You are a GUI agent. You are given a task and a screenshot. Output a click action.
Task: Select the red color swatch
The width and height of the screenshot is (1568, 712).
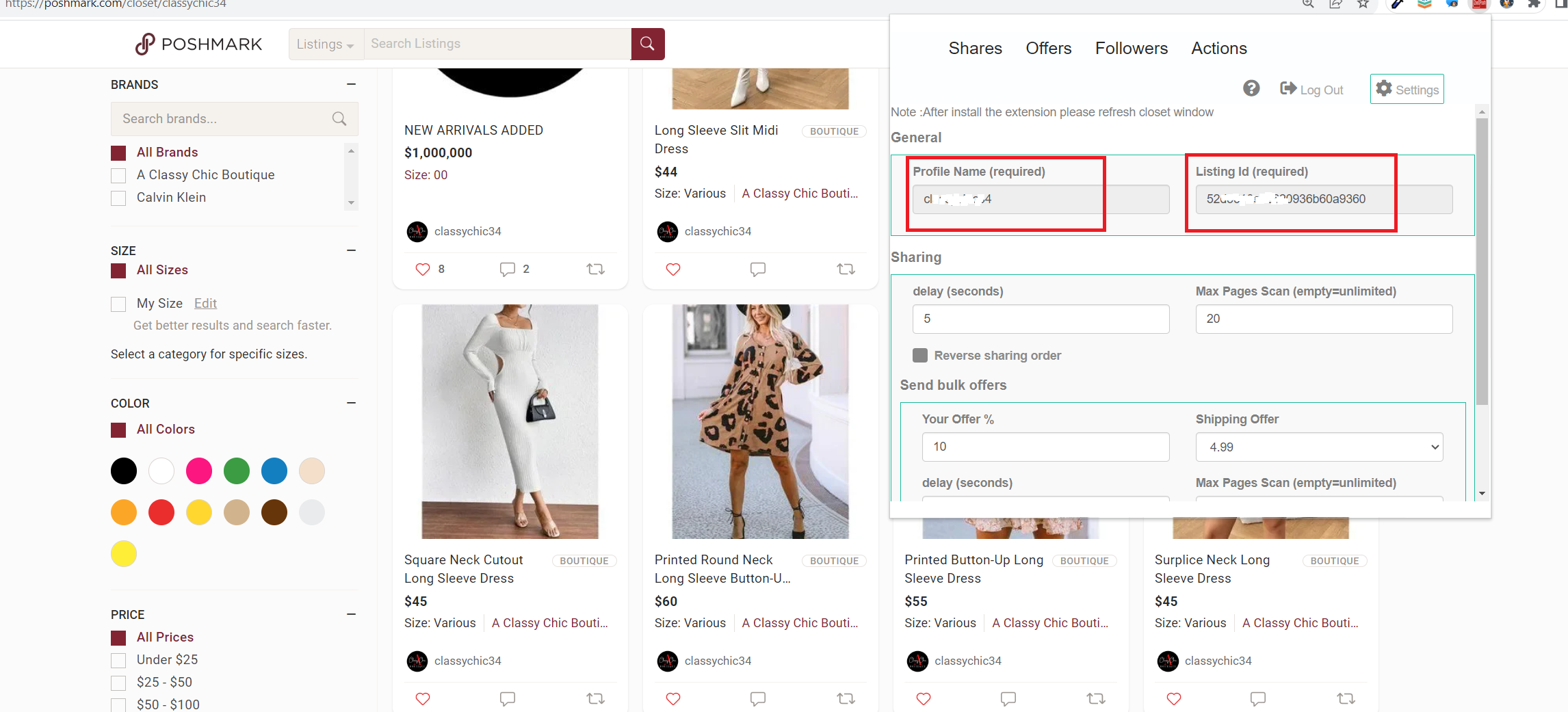click(161, 512)
